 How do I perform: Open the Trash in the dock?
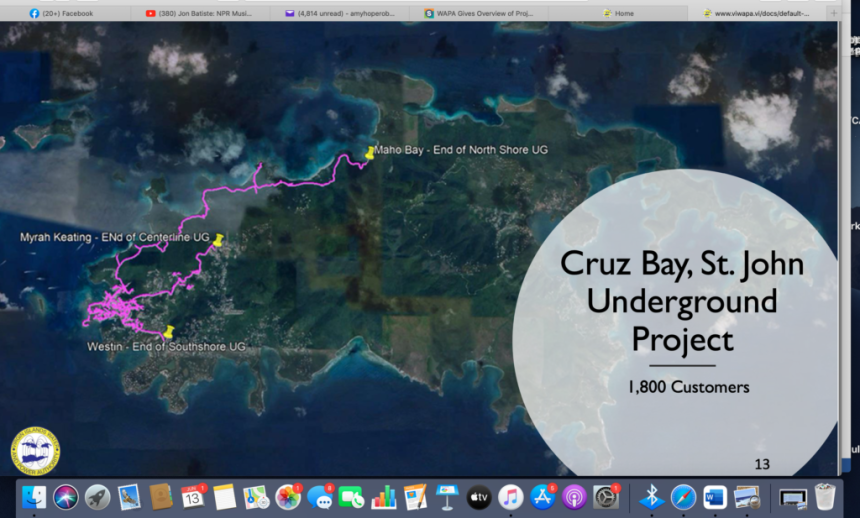[824, 497]
